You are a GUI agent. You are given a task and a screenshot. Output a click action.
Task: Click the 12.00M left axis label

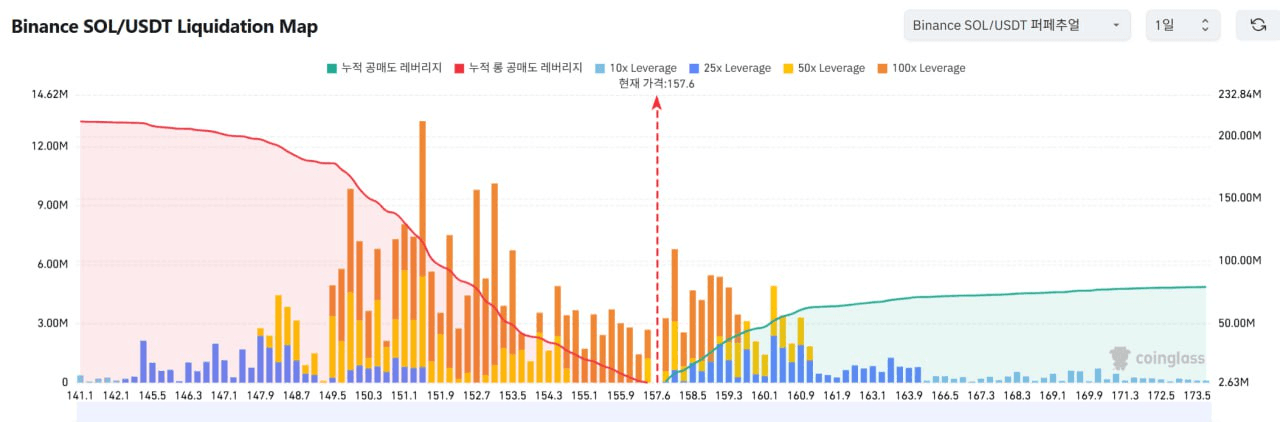point(50,146)
